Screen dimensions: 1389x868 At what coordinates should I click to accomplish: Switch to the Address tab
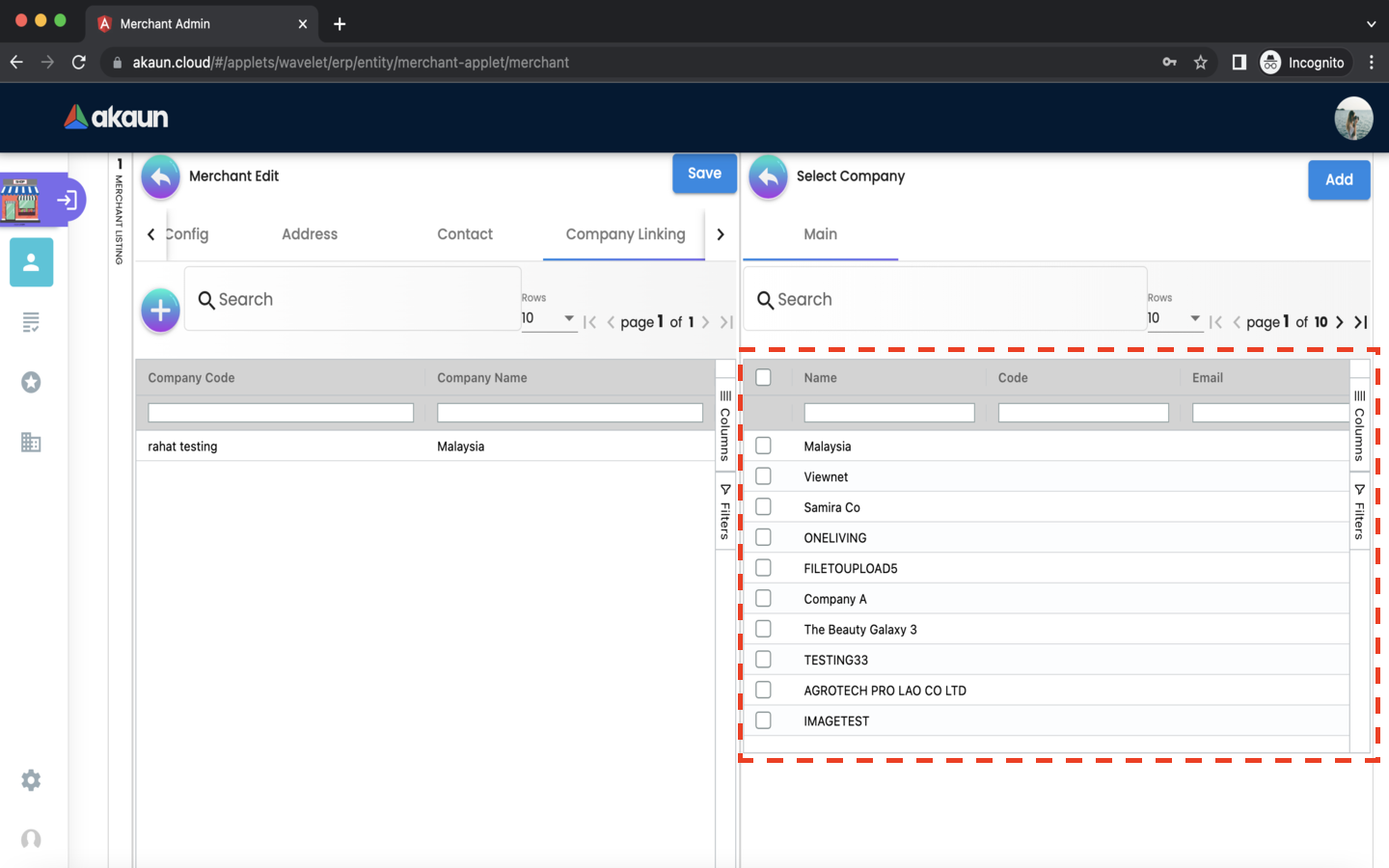(310, 234)
